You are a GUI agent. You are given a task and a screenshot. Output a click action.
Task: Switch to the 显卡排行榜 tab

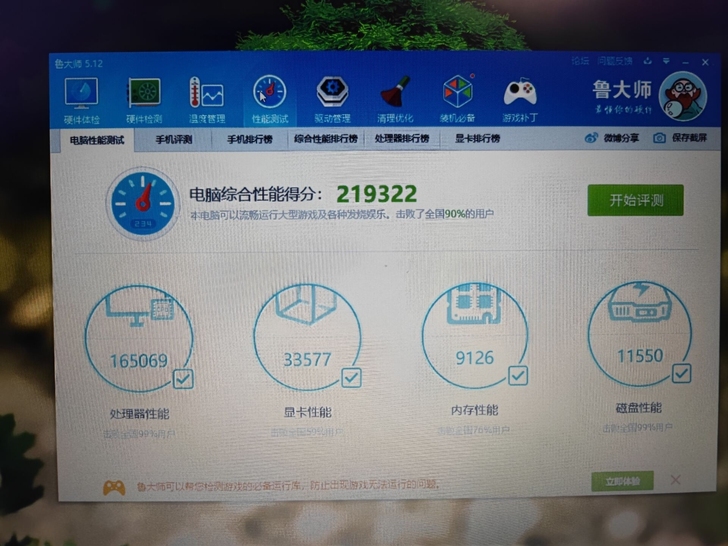click(477, 138)
